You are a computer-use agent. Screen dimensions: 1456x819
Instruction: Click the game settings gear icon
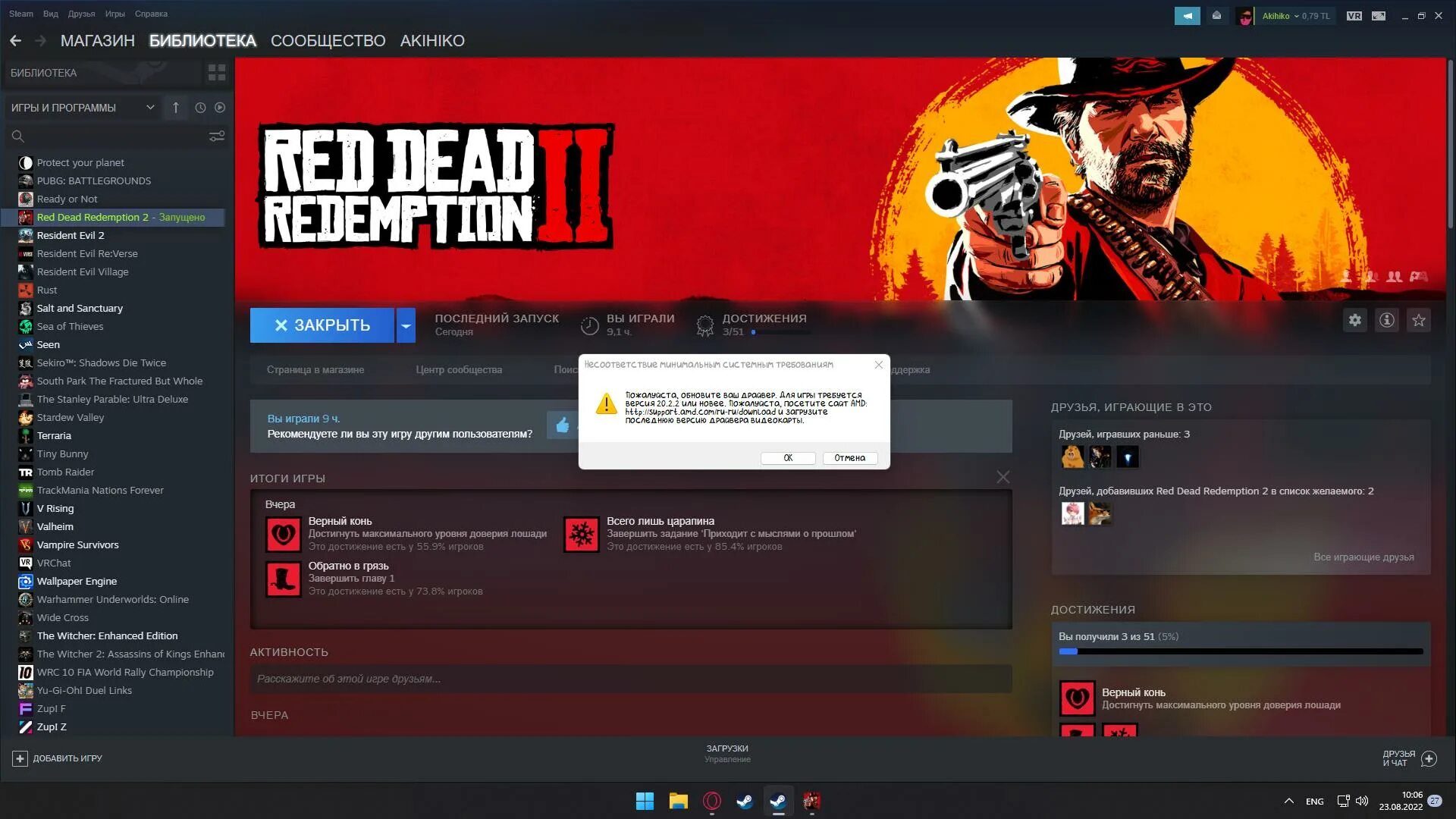[x=1354, y=320]
